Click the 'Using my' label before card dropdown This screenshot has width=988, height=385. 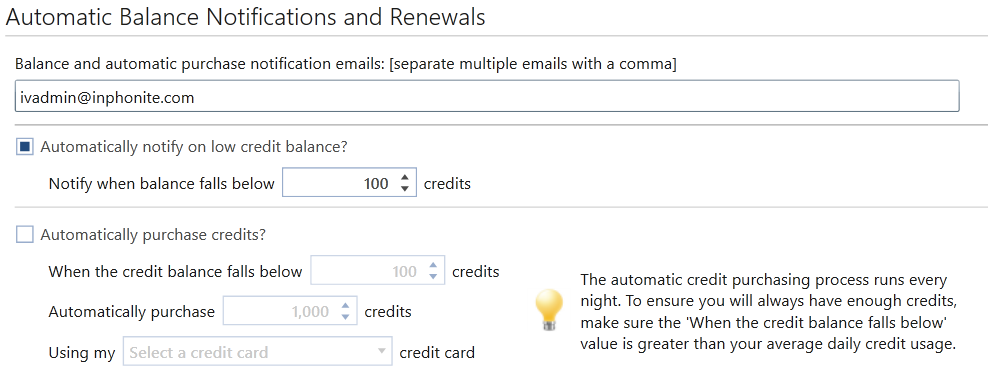pyautogui.click(x=82, y=352)
